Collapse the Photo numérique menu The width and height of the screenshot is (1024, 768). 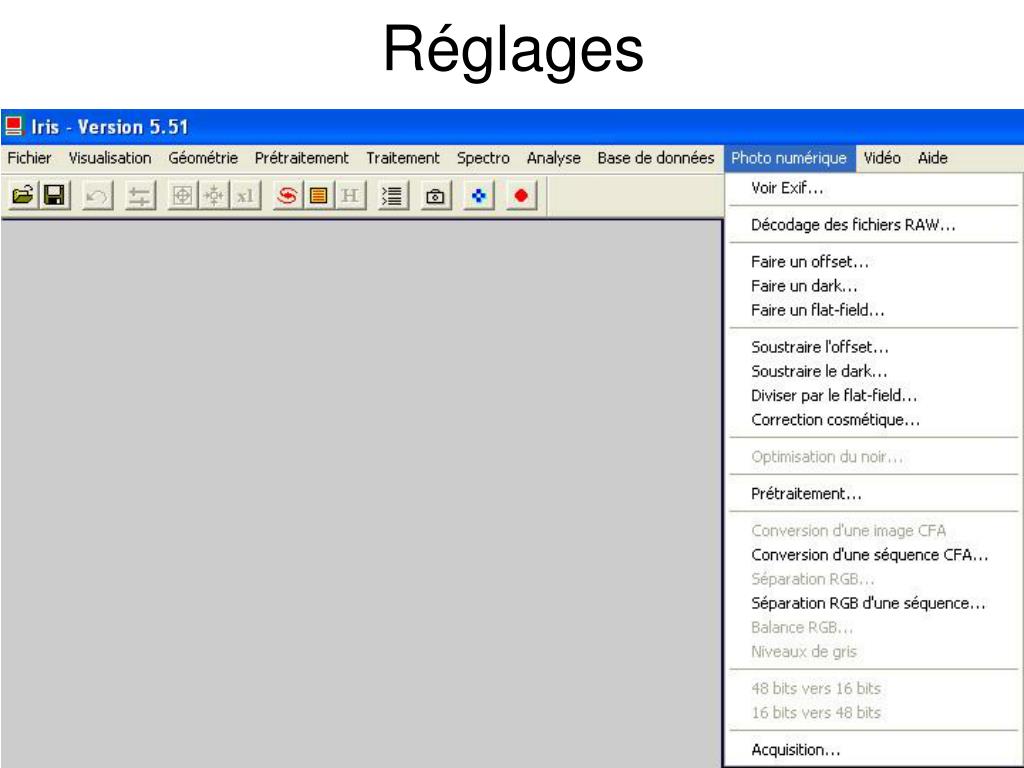[789, 158]
